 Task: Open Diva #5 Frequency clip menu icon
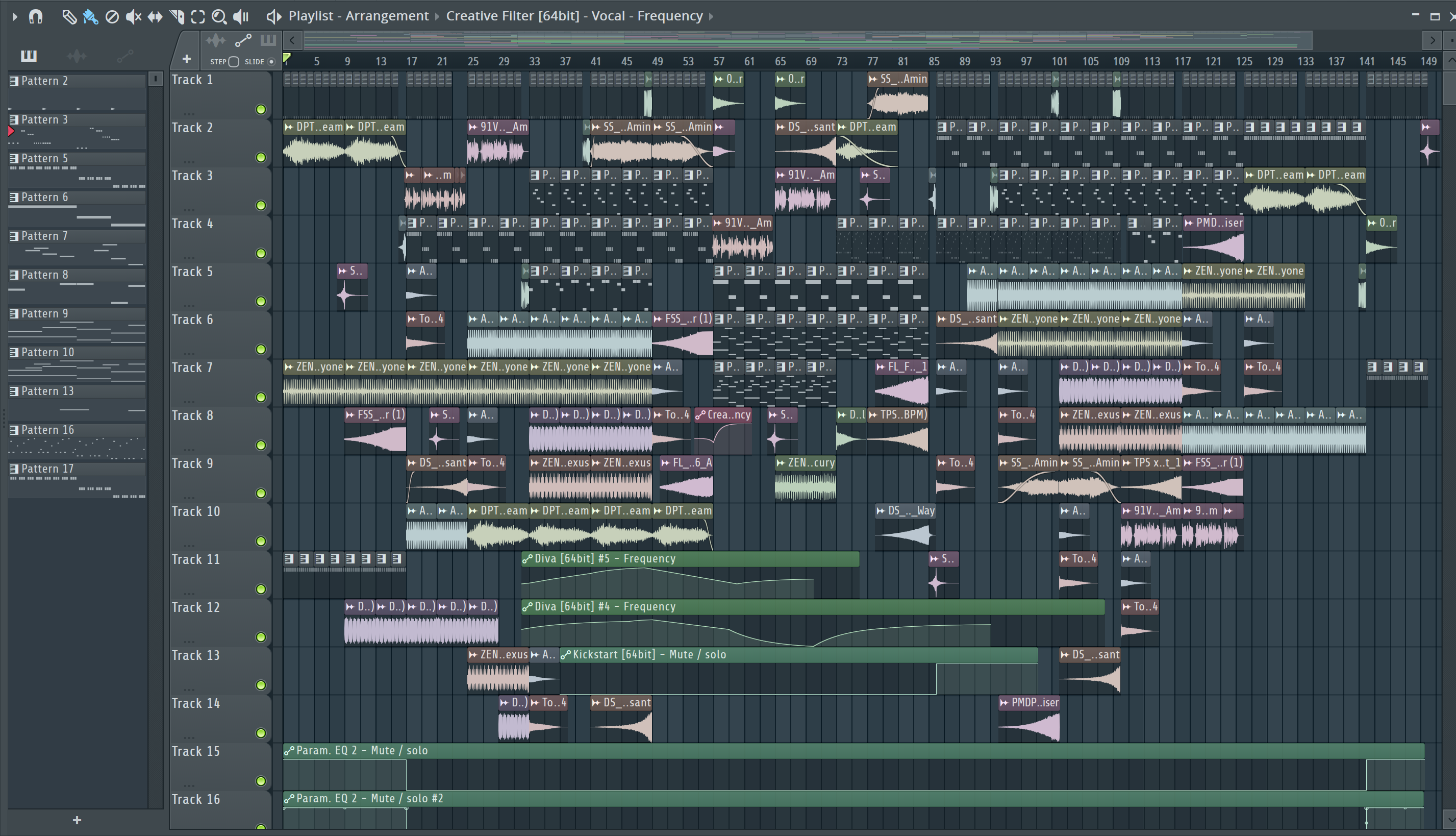click(x=528, y=559)
